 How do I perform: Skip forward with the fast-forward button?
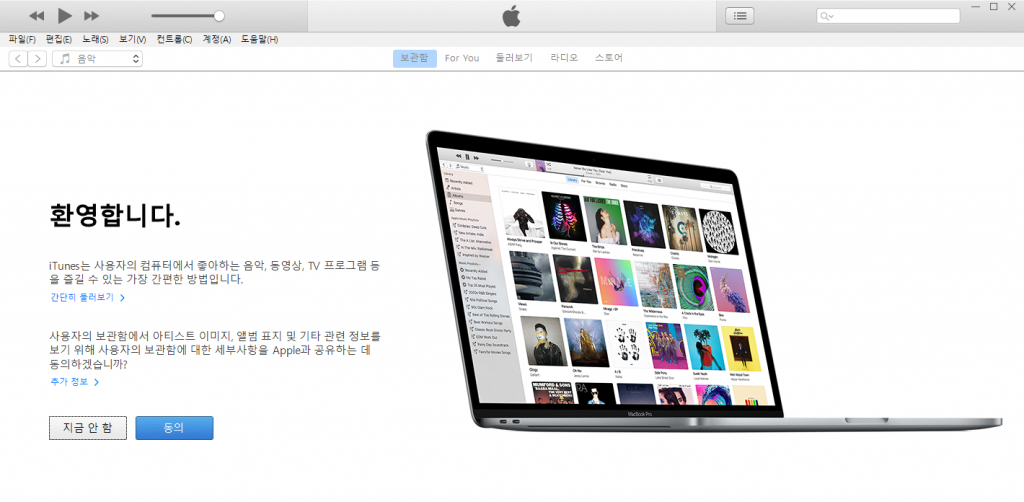92,16
